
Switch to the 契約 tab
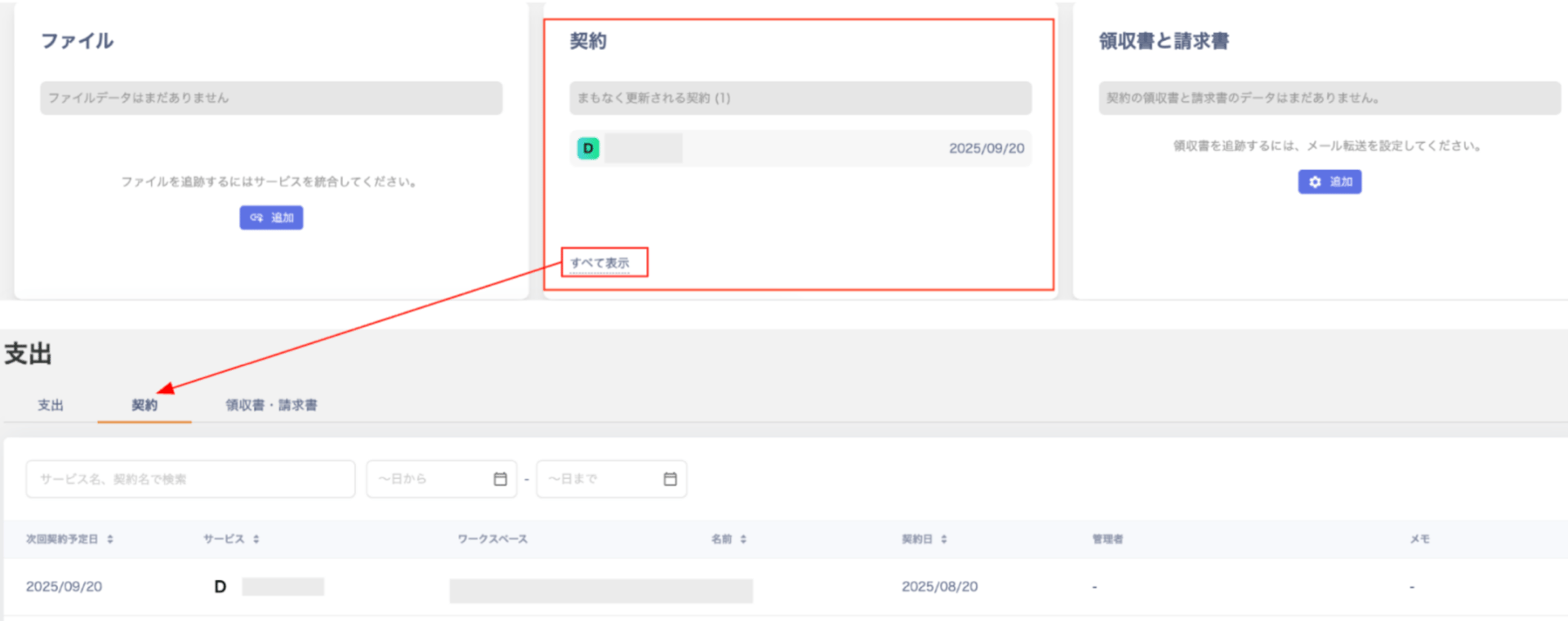click(x=145, y=404)
